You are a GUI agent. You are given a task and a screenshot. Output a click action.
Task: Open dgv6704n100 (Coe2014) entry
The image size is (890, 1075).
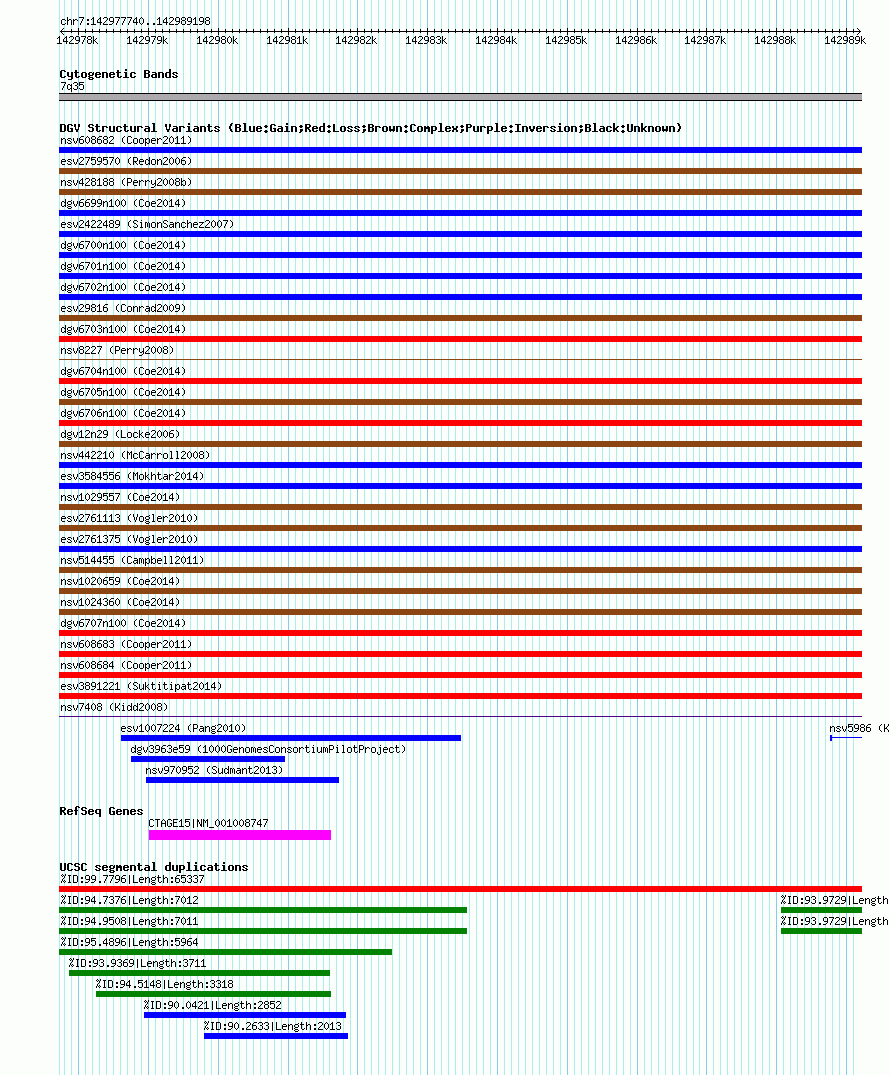[x=123, y=371]
